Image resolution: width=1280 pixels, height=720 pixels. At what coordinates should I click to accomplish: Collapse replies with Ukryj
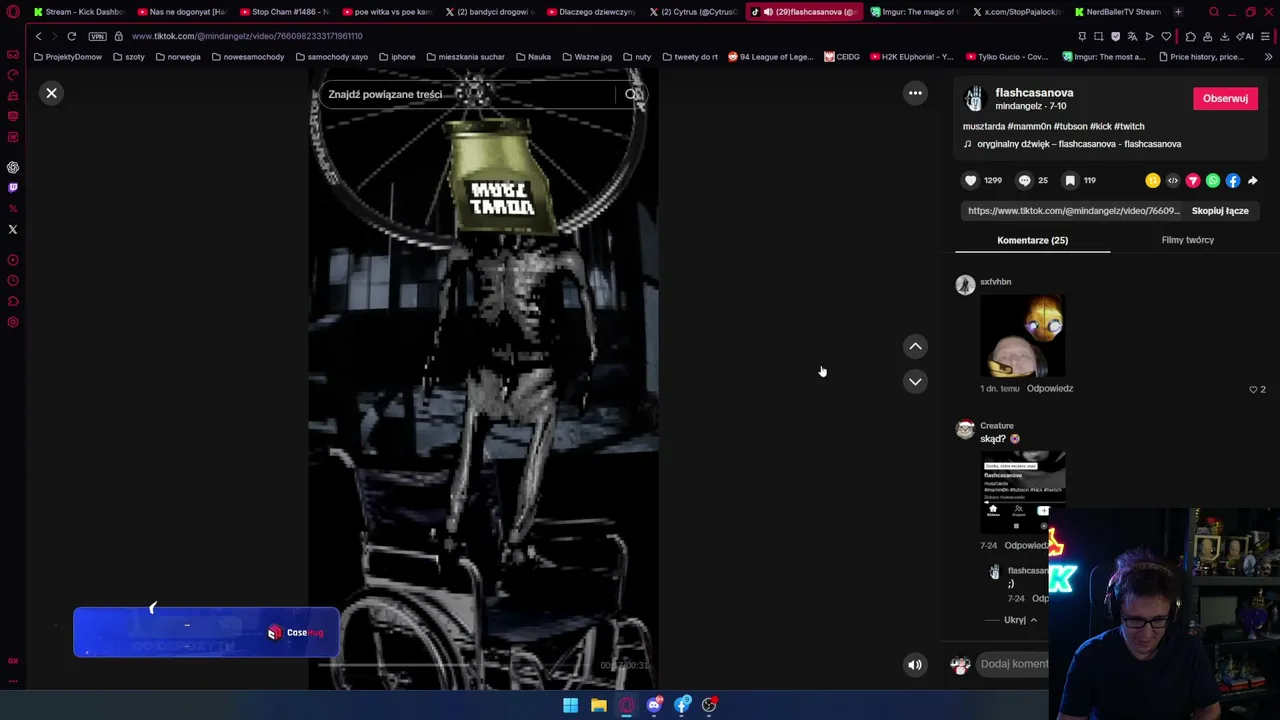click(x=1020, y=620)
